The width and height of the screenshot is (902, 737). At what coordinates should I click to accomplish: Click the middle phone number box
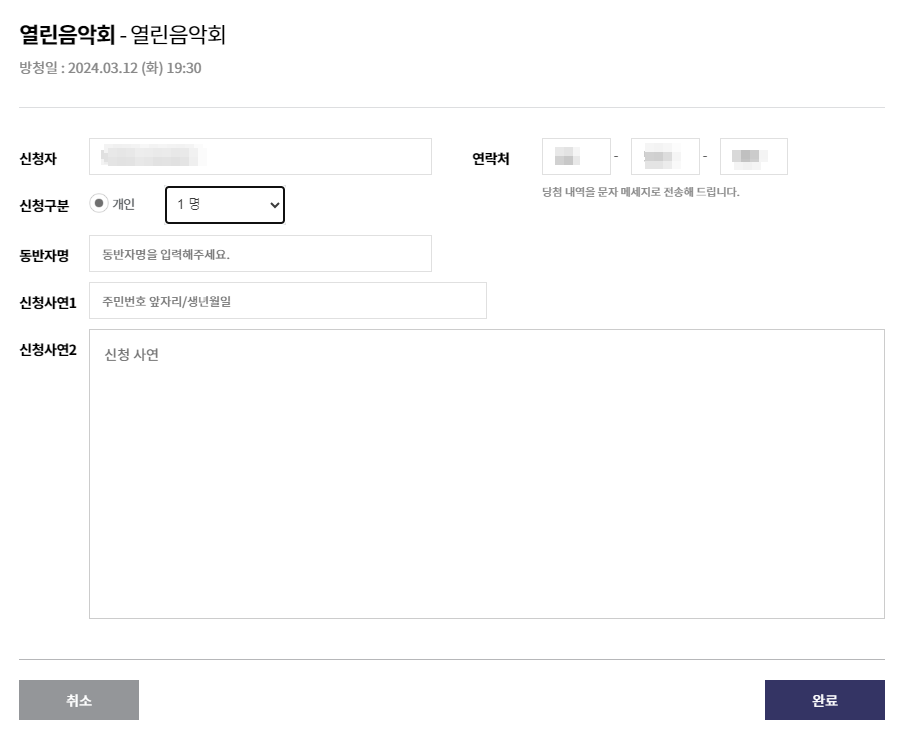click(666, 156)
